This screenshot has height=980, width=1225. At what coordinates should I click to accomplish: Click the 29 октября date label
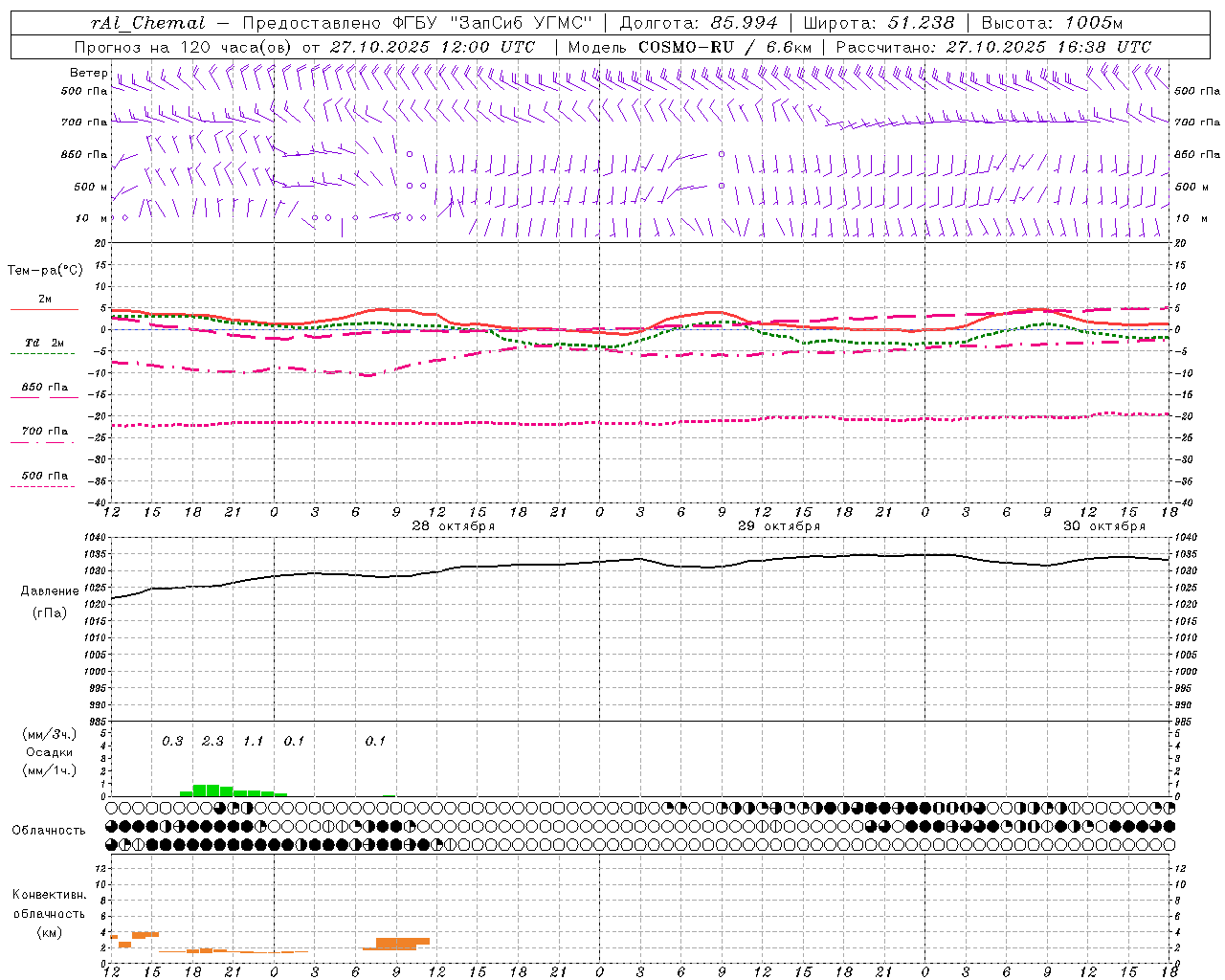(x=779, y=526)
